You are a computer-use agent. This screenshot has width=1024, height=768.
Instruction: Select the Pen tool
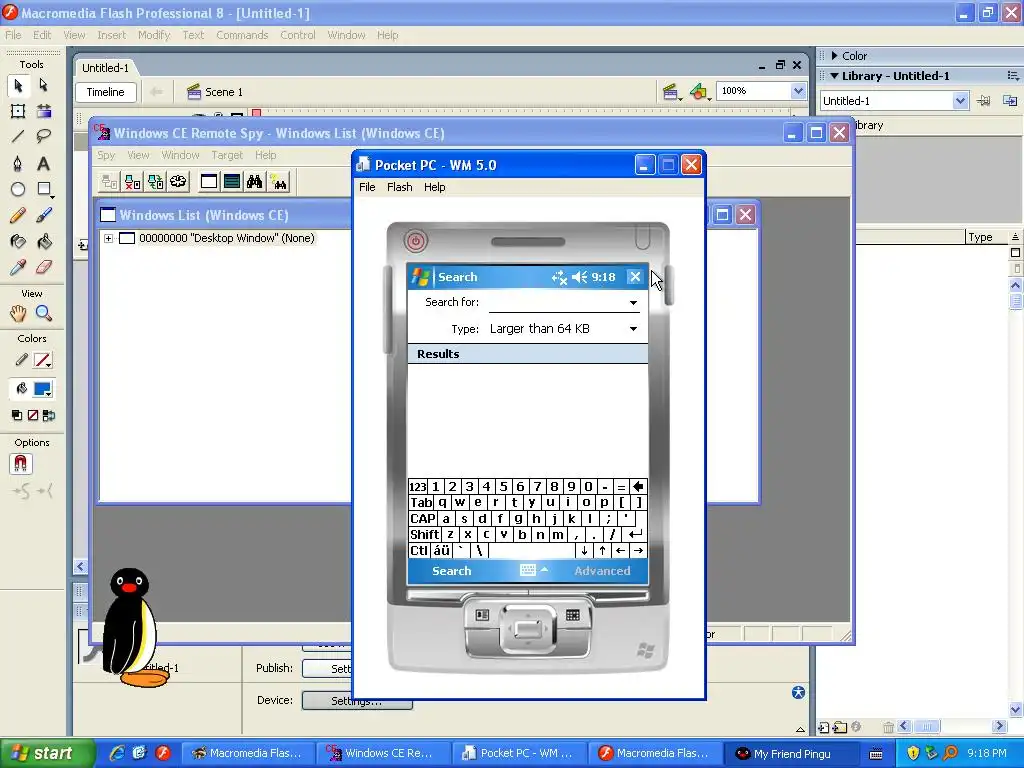[x=18, y=163]
